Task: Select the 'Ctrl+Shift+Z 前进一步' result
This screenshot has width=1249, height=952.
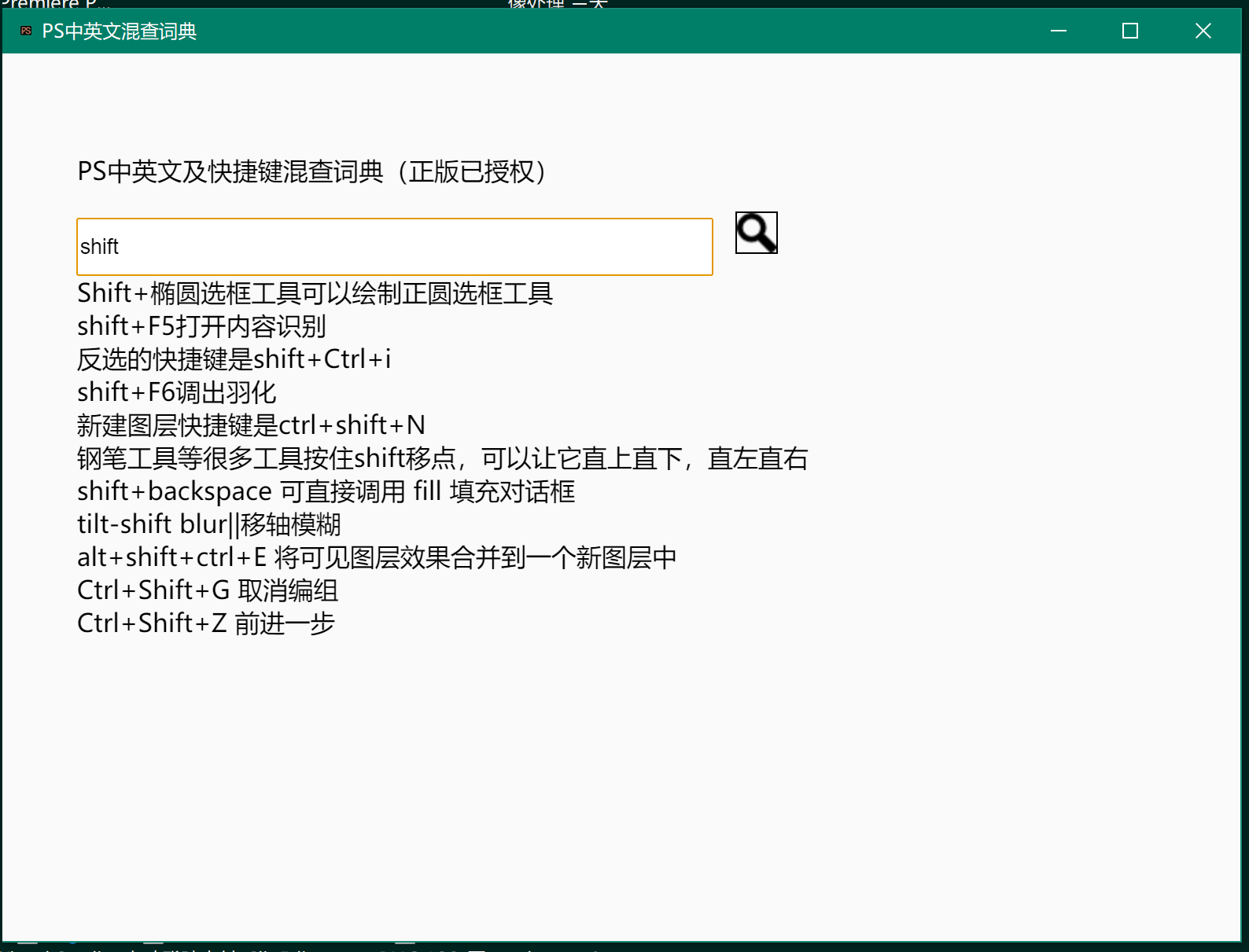Action: coord(206,623)
